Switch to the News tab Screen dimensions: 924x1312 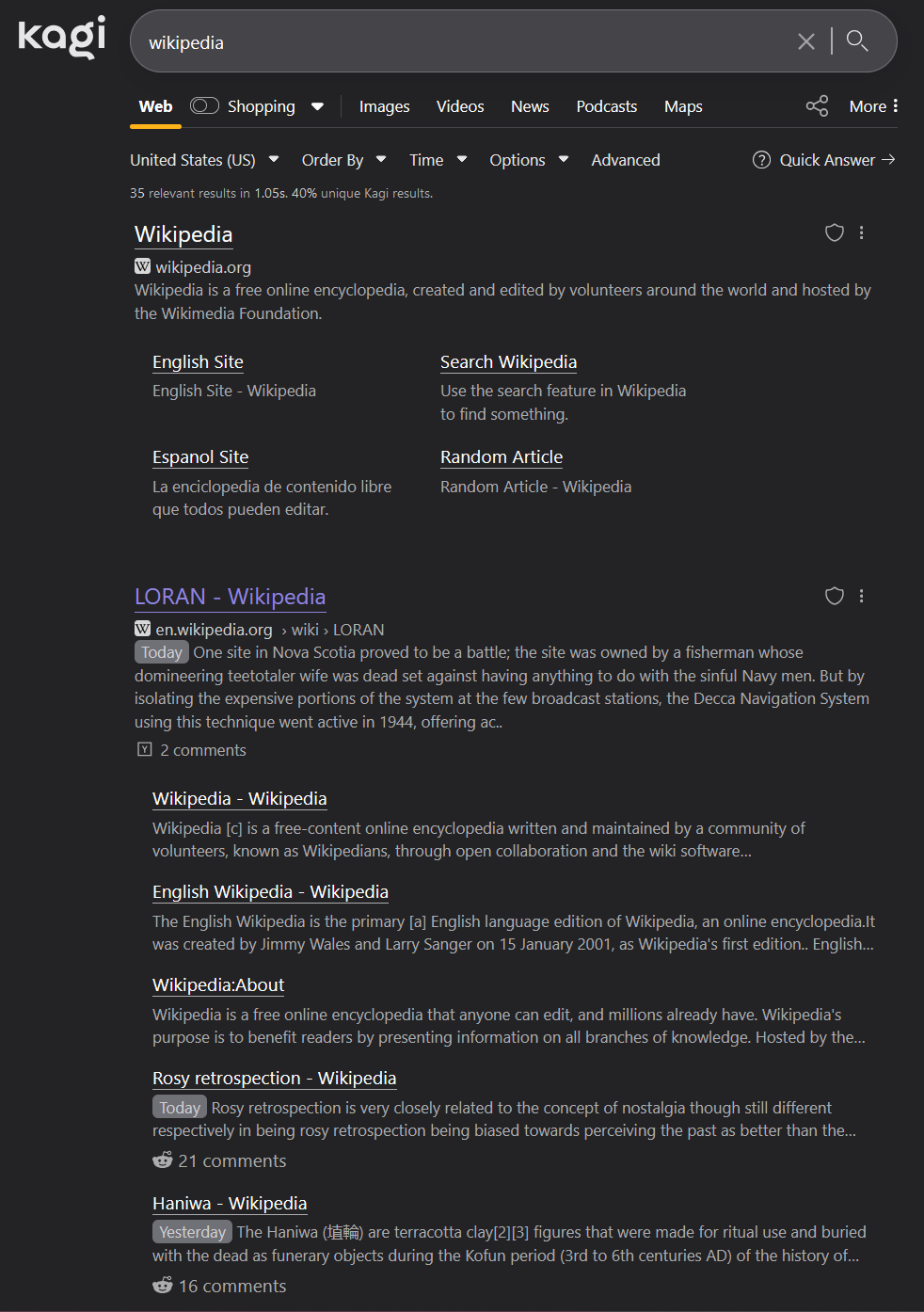pos(530,106)
